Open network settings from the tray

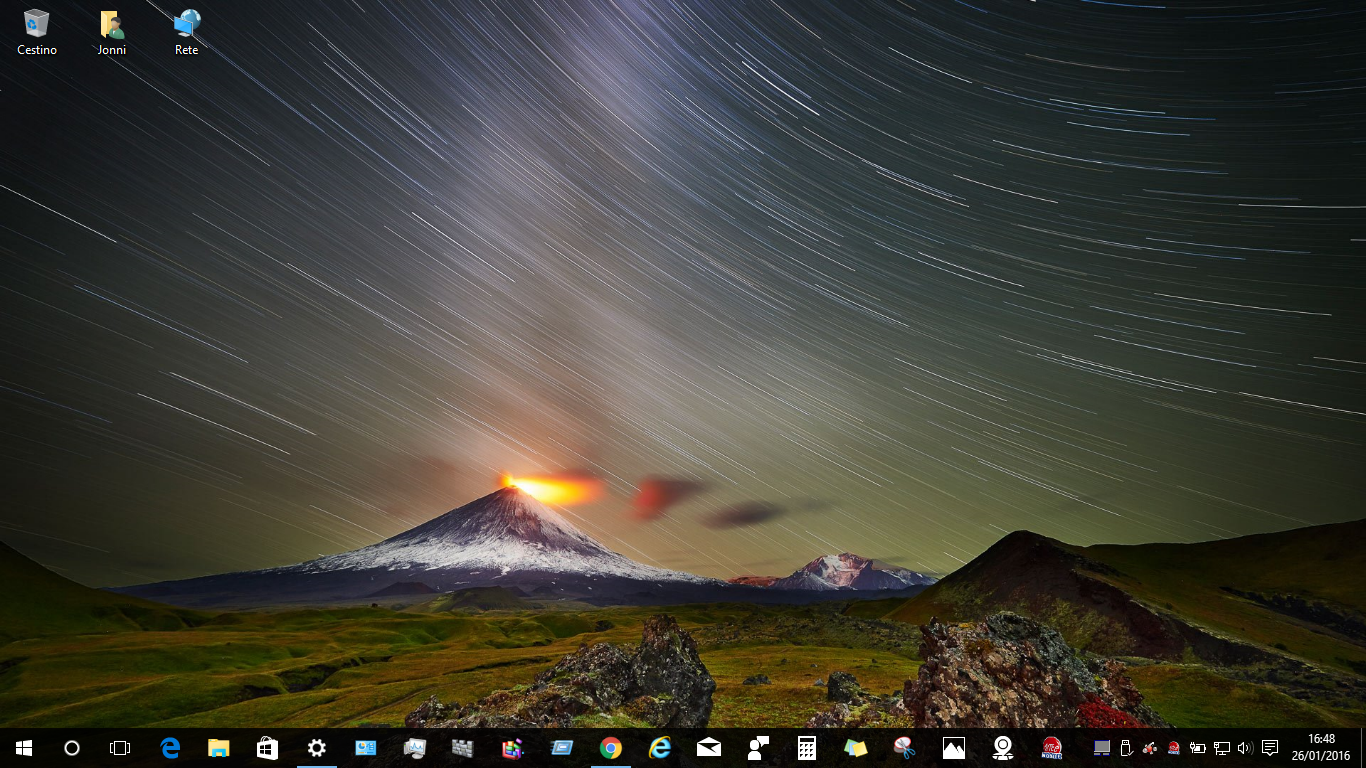click(1222, 747)
